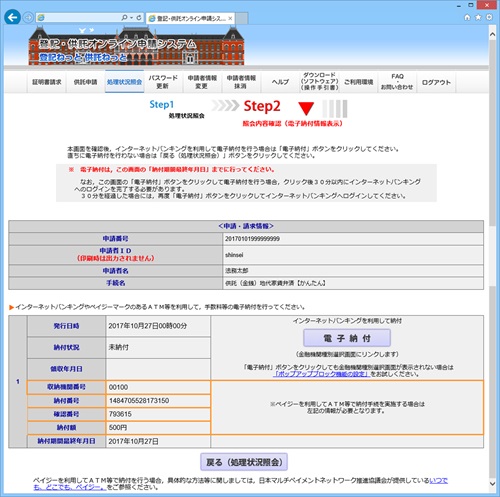500x497 pixels.
Task: Open the ダウンロード (ソフトウェア) menu
Action: (x=319, y=82)
